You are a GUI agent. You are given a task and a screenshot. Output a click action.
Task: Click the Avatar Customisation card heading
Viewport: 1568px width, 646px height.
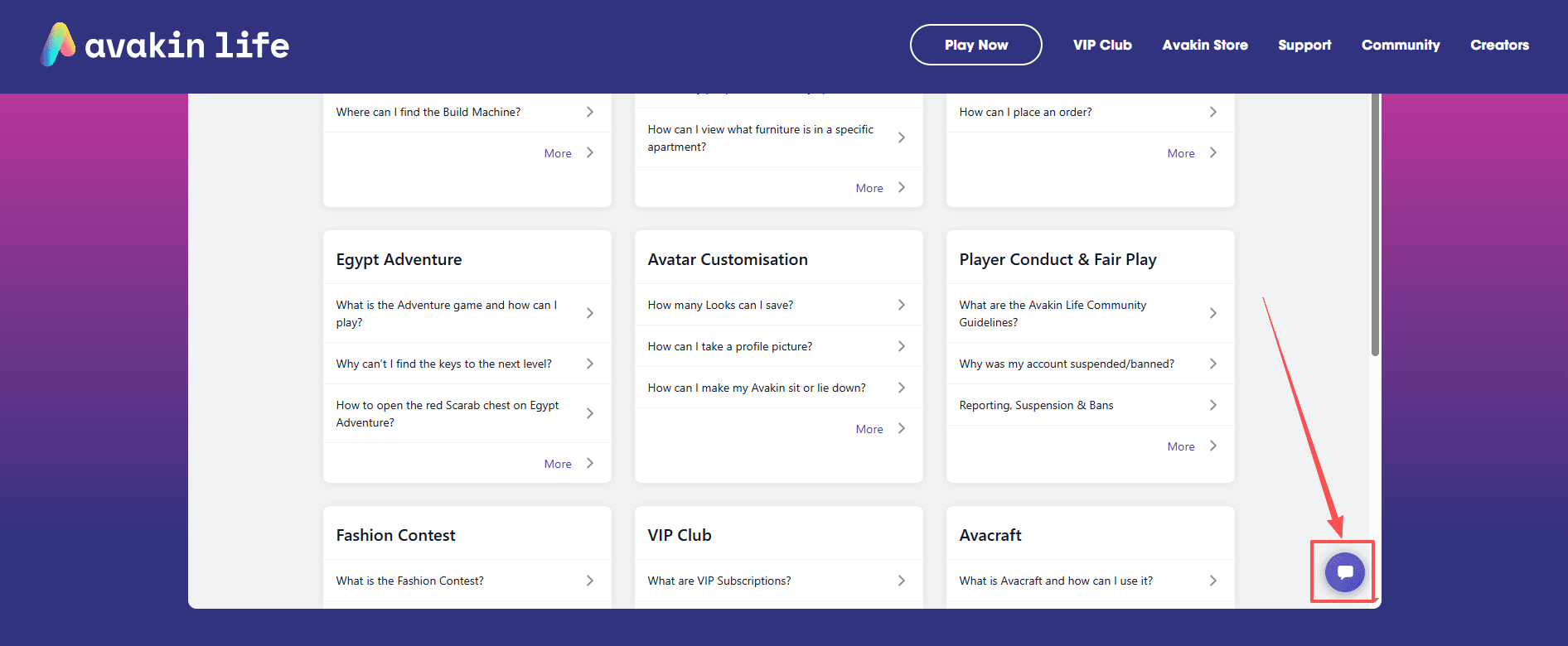[x=728, y=259]
